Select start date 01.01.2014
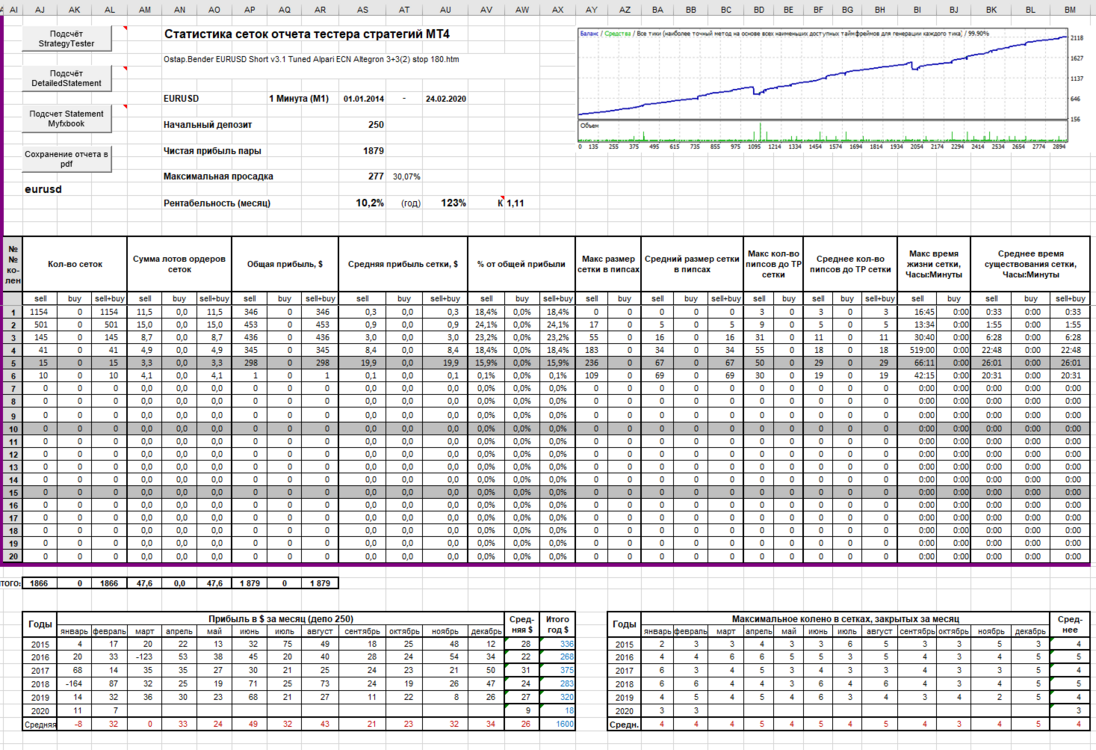Image resolution: width=1096 pixels, height=750 pixels. 363,99
